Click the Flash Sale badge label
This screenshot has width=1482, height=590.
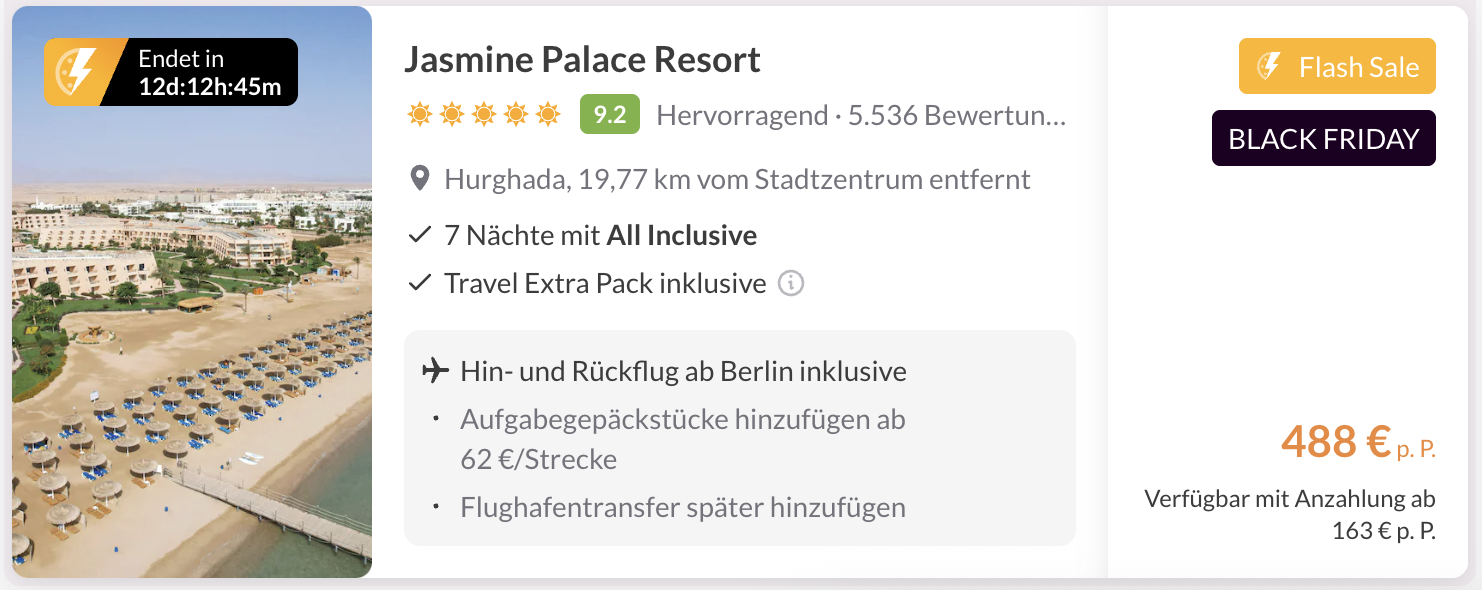[1358, 67]
